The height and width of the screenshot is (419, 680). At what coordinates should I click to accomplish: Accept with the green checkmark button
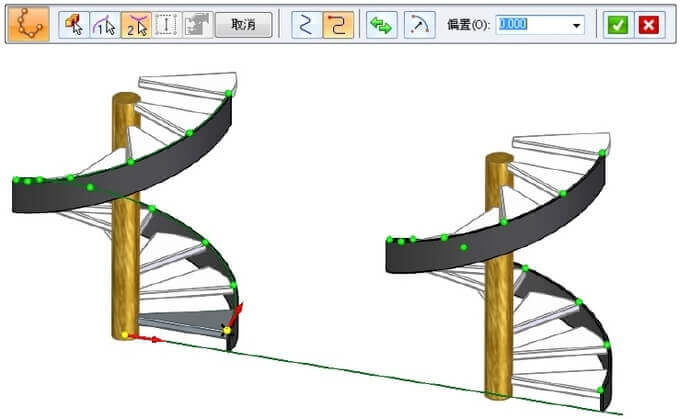pyautogui.click(x=617, y=25)
